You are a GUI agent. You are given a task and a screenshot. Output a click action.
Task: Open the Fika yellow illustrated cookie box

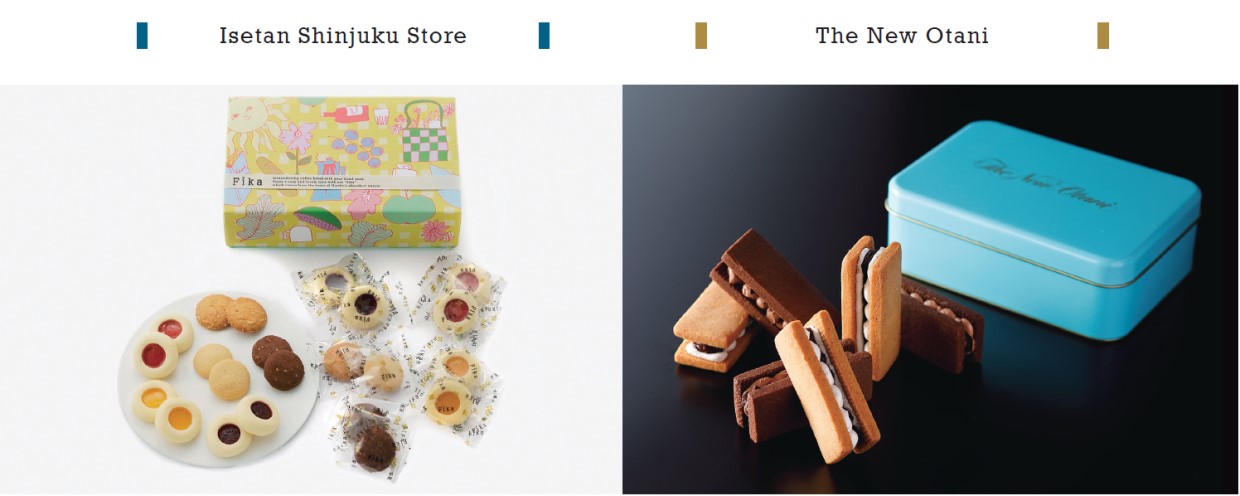click(340, 172)
